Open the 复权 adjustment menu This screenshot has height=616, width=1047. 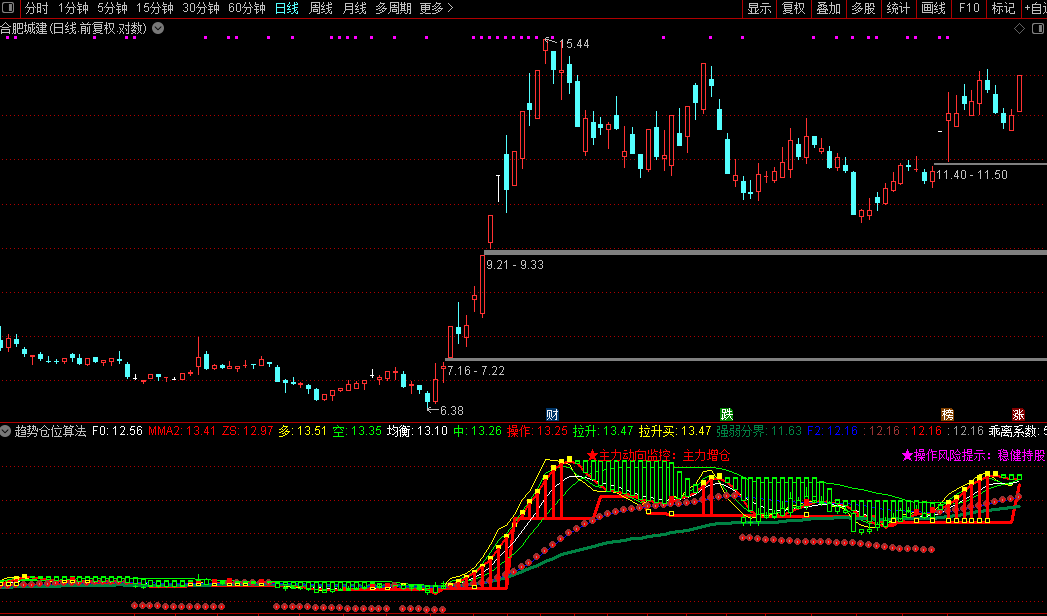[794, 8]
